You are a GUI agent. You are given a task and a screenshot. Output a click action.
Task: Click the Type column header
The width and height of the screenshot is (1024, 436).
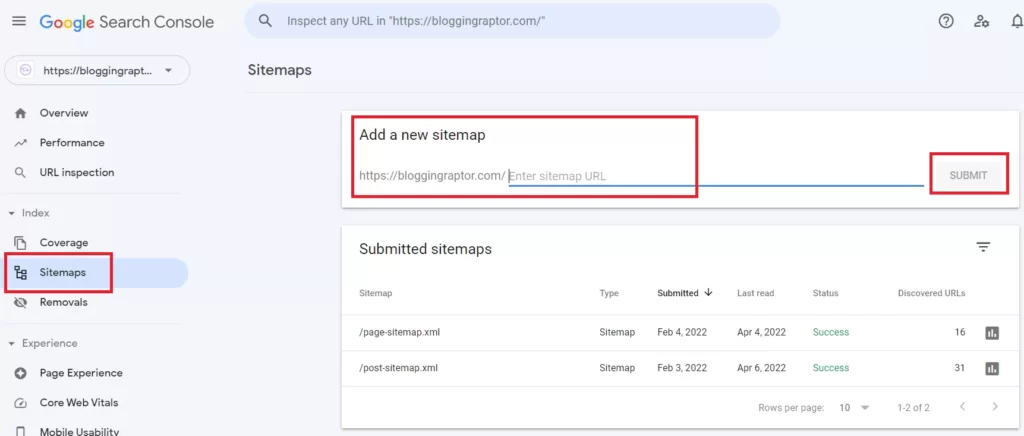click(609, 293)
